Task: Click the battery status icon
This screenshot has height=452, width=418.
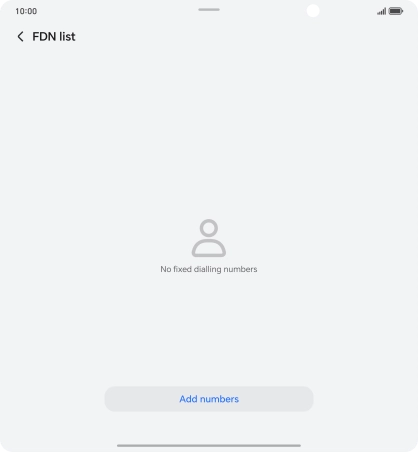Action: tap(396, 11)
